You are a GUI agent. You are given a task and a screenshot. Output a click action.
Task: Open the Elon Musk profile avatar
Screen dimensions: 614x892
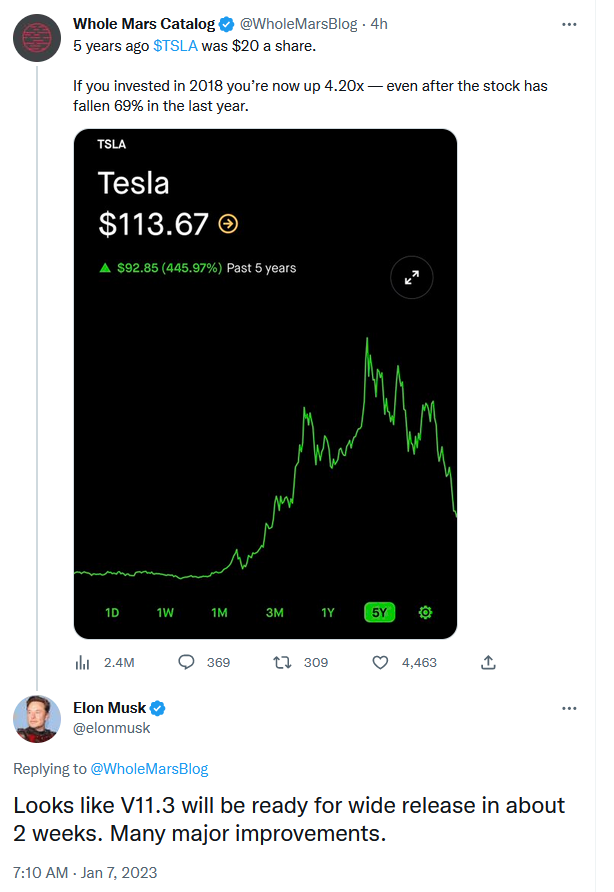point(37,718)
